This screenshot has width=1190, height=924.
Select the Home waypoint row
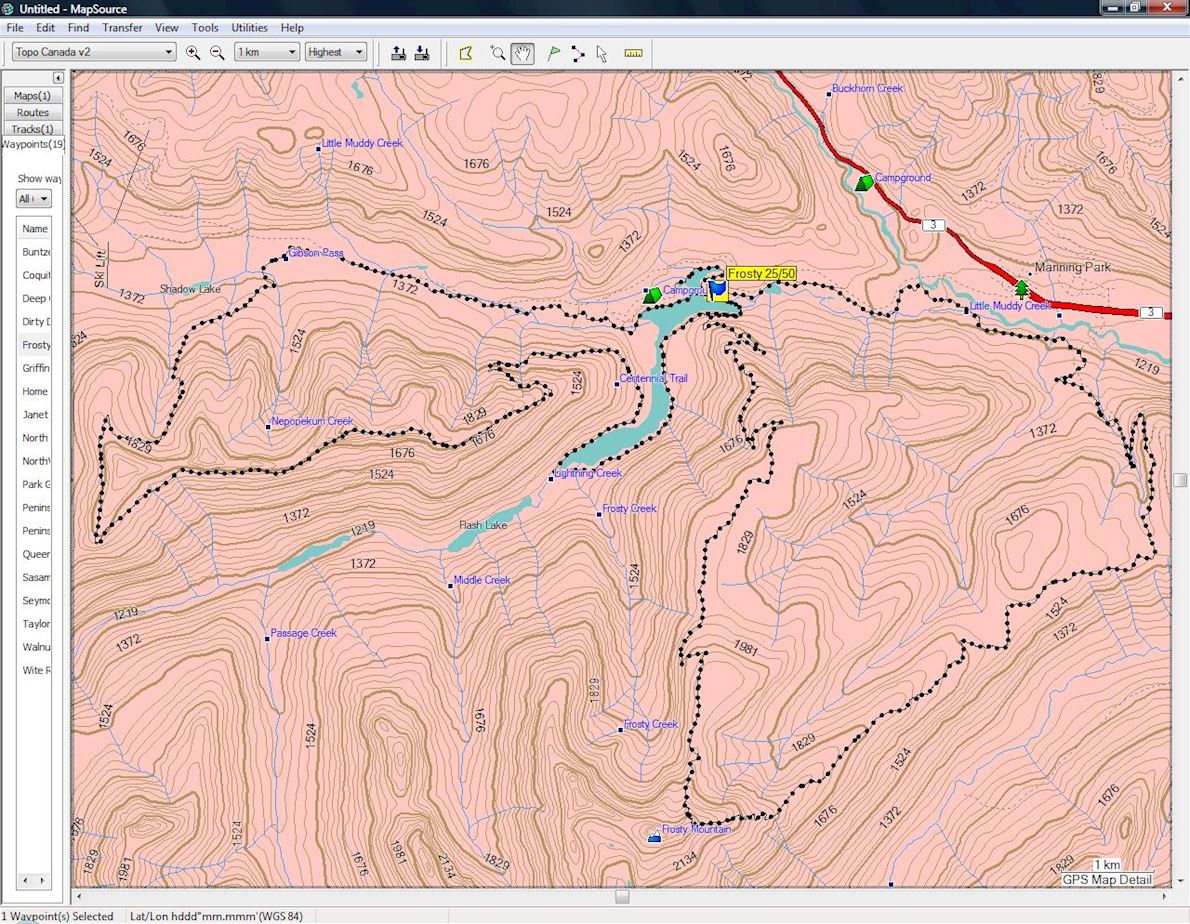click(x=34, y=391)
